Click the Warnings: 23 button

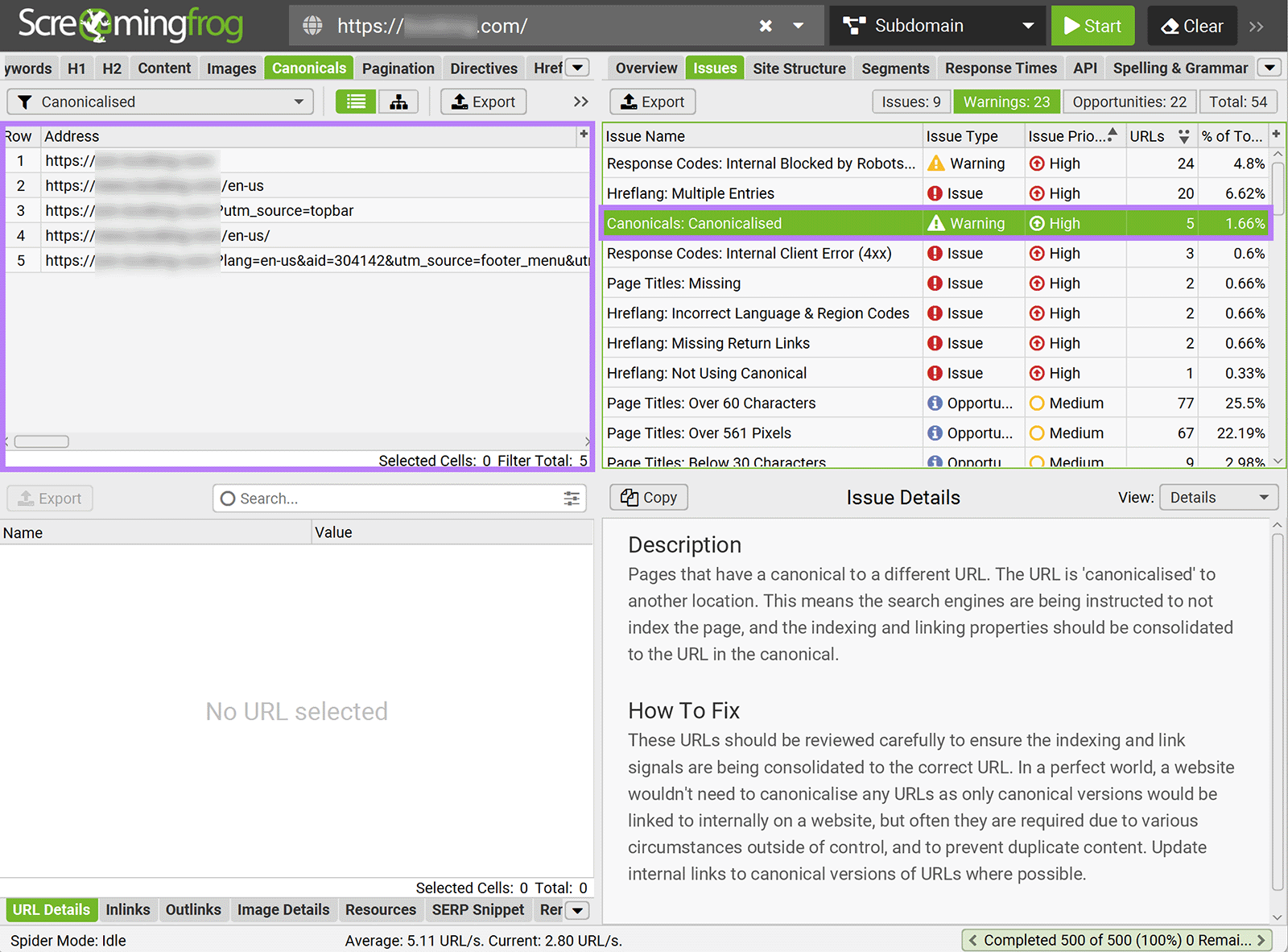point(1006,101)
